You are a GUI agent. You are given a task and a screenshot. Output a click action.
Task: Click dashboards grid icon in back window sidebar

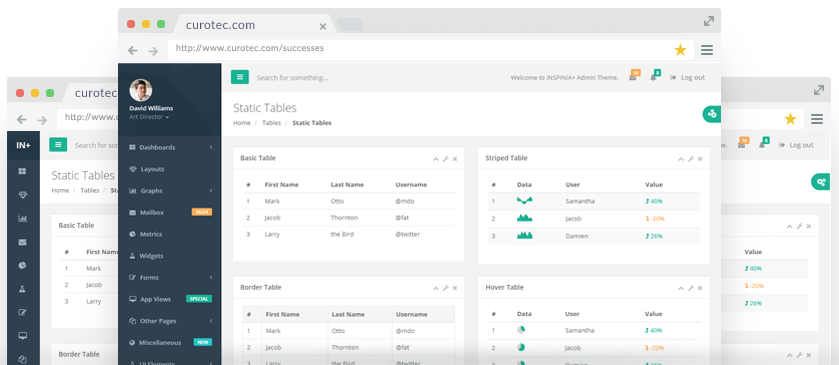pos(22,171)
